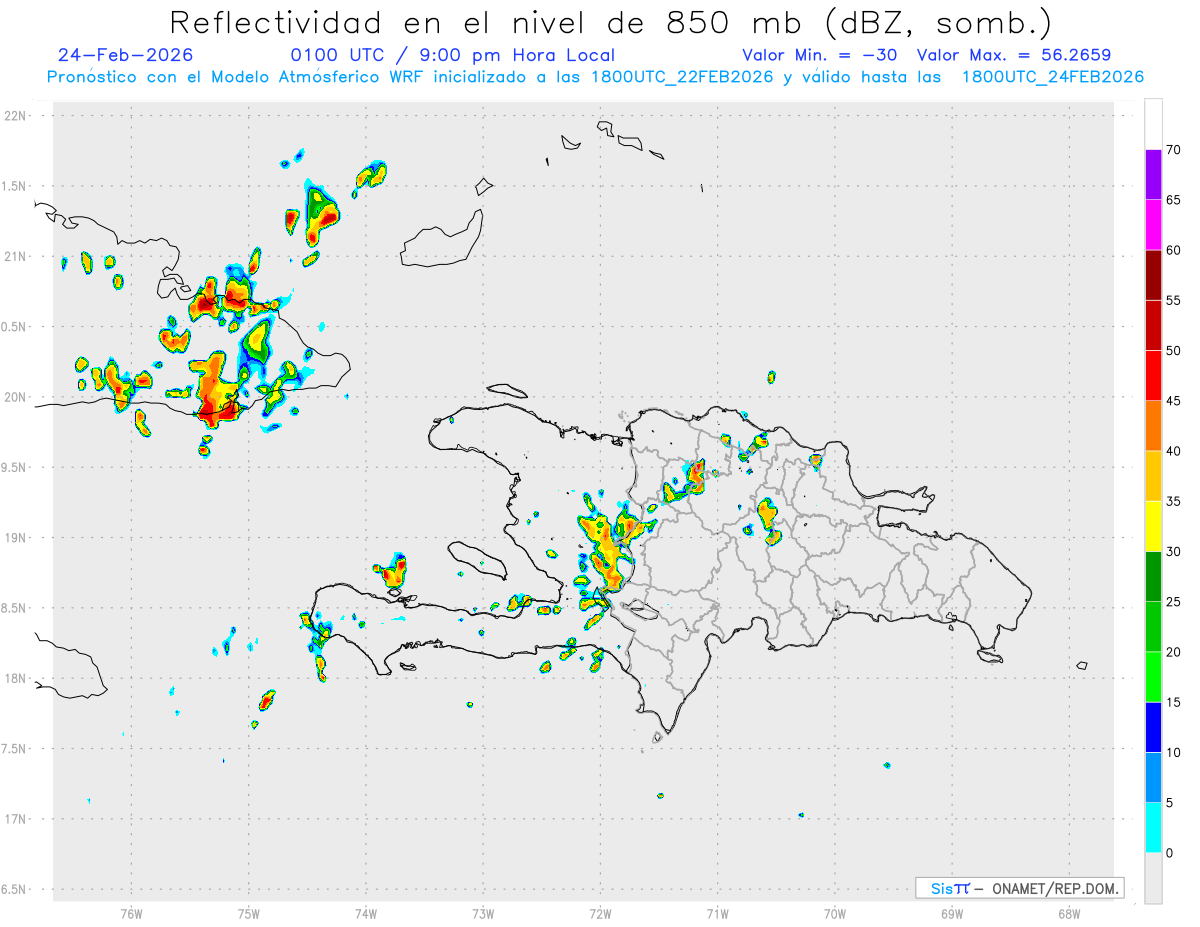The width and height of the screenshot is (1200, 927).
Task: Click the purple colorbar segment between 65 and 70
Action: point(1153,174)
